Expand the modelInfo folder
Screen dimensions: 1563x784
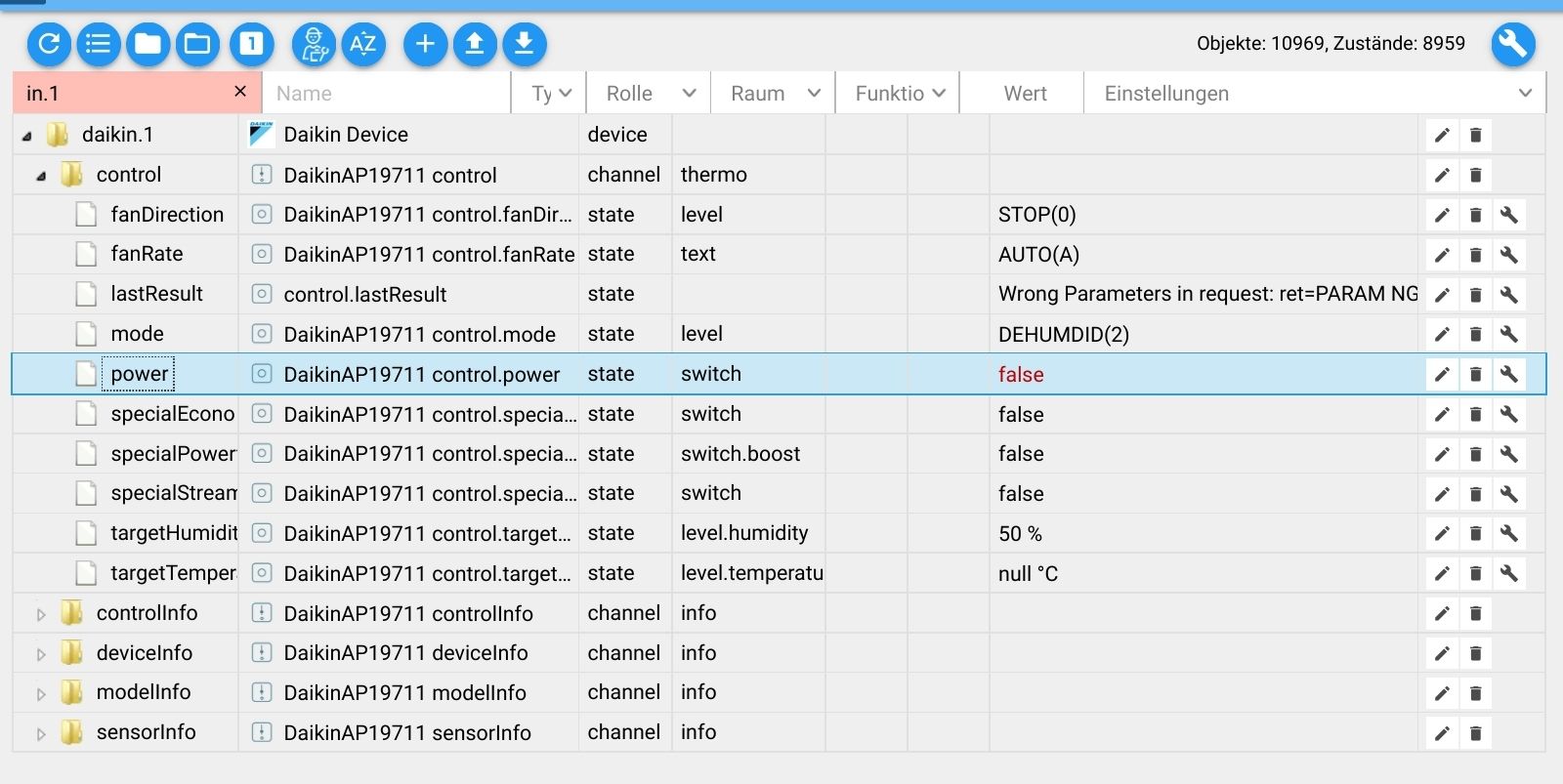[x=41, y=693]
